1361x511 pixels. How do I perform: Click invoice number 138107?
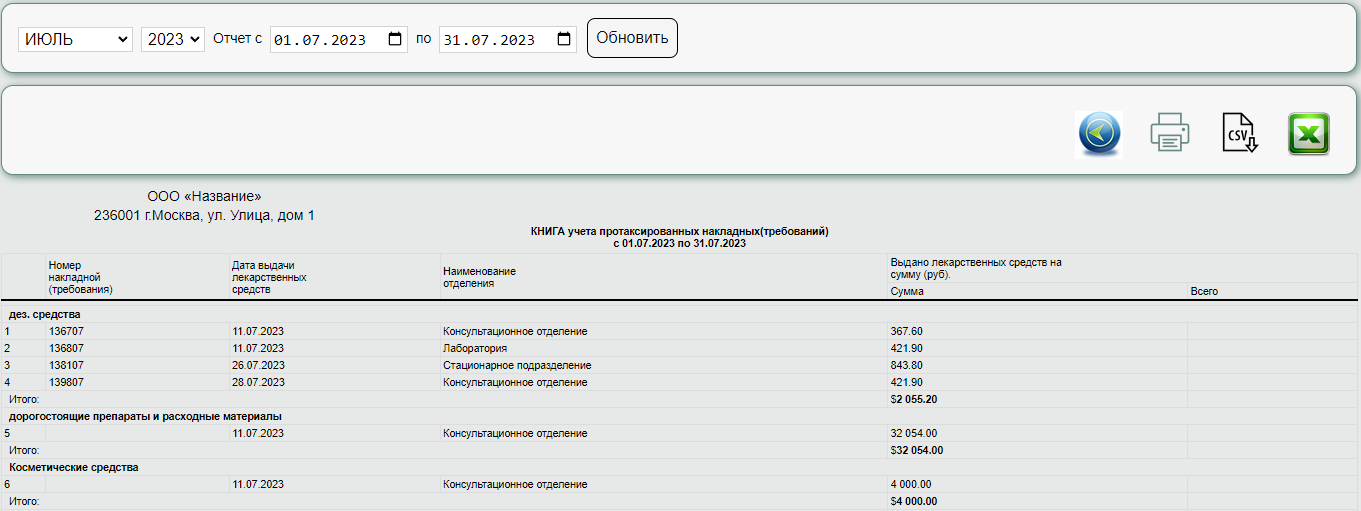pos(67,365)
